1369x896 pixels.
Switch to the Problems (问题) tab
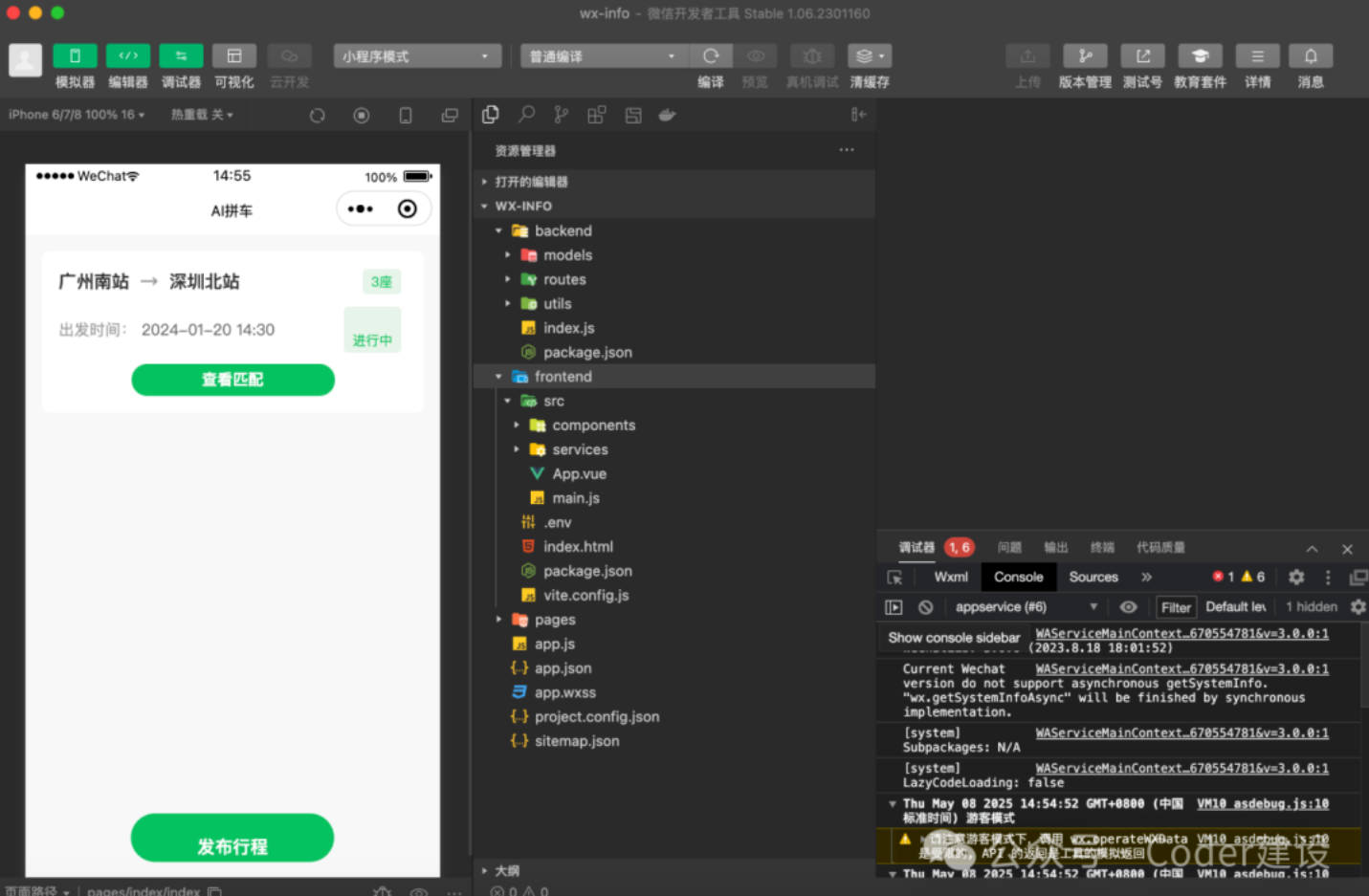(1009, 548)
